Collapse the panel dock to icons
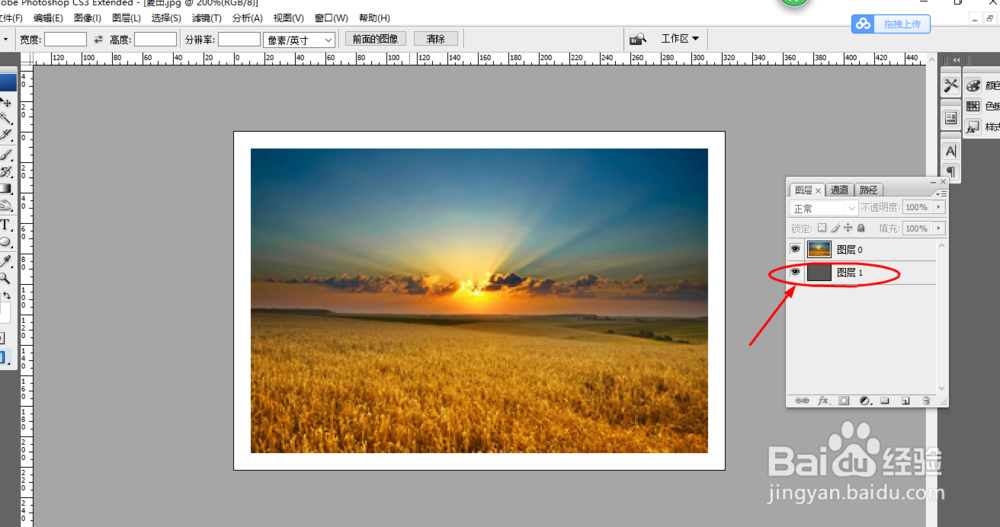Viewport: 1000px width, 527px height. point(956,60)
